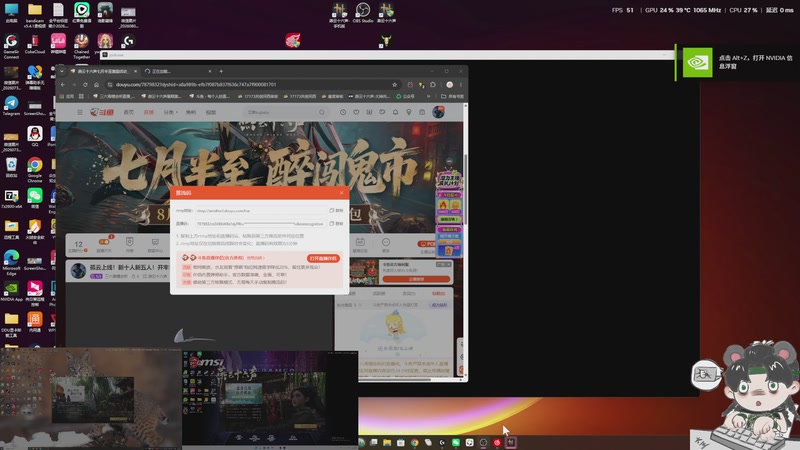The width and height of the screenshot is (800, 450).
Task: Open the QQ desktop shortcut
Action: (35, 136)
